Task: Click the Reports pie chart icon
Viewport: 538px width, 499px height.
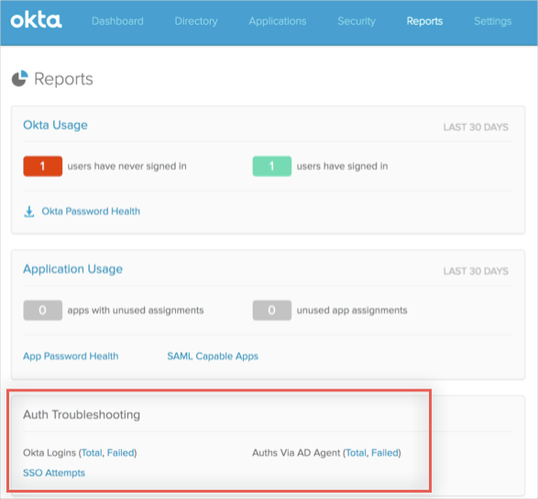Action: click(20, 79)
